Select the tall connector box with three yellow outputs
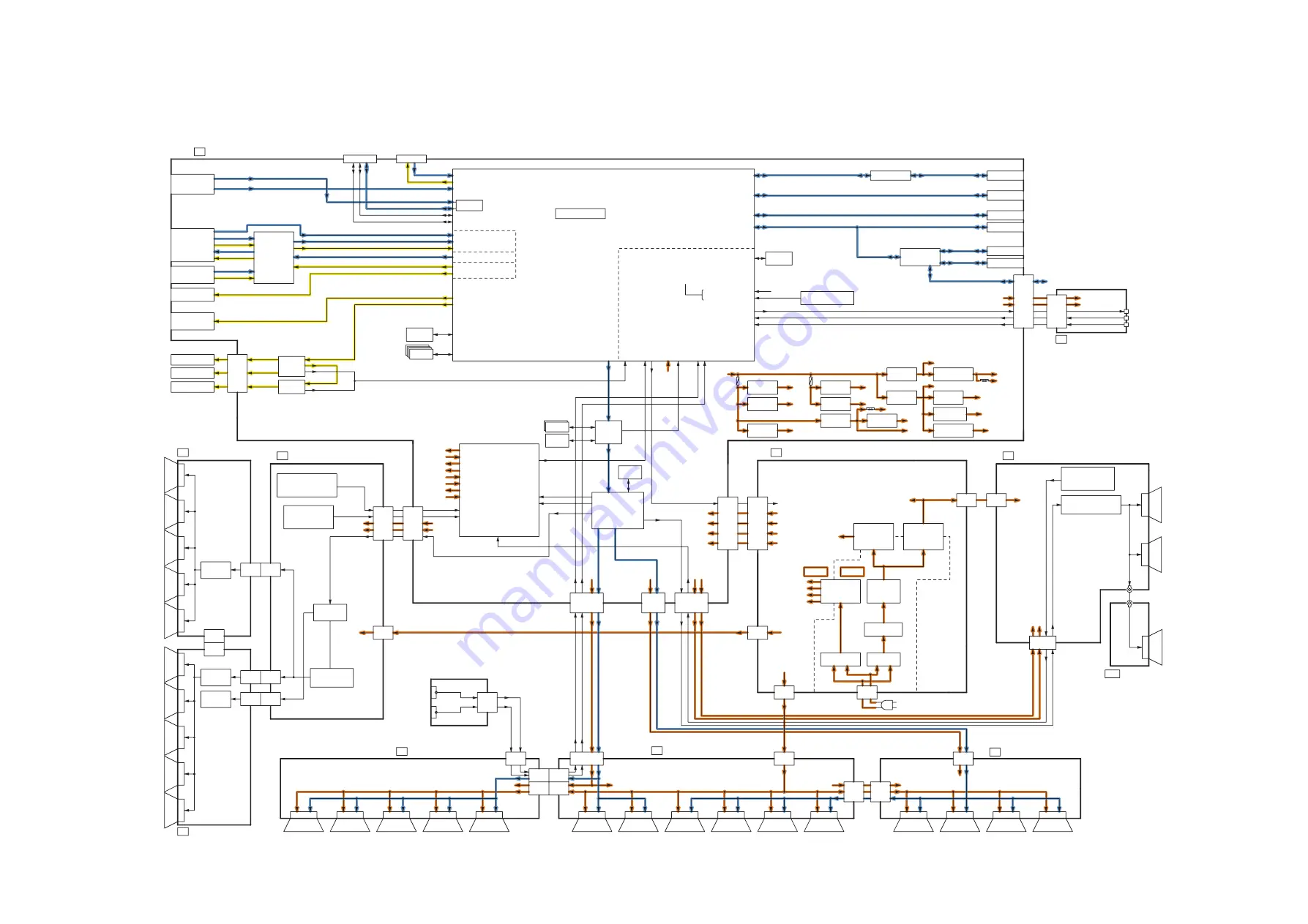The image size is (1308, 924). (x=237, y=373)
